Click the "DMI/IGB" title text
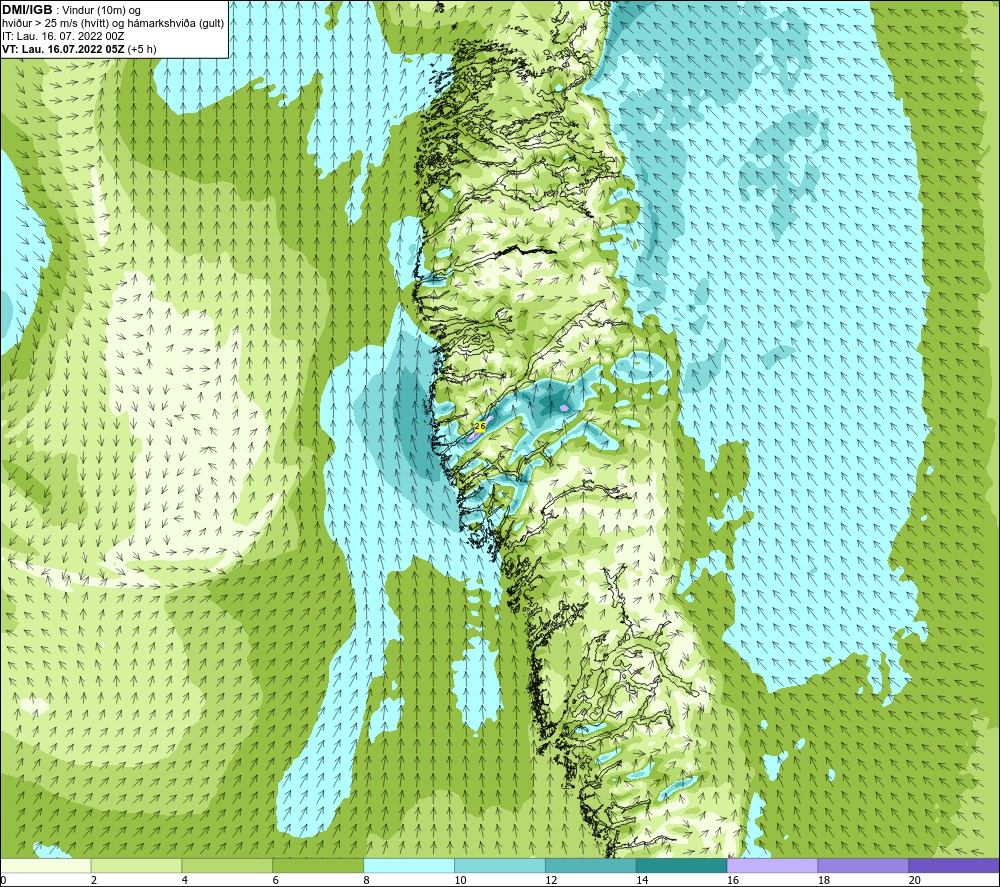 pyautogui.click(x=27, y=10)
